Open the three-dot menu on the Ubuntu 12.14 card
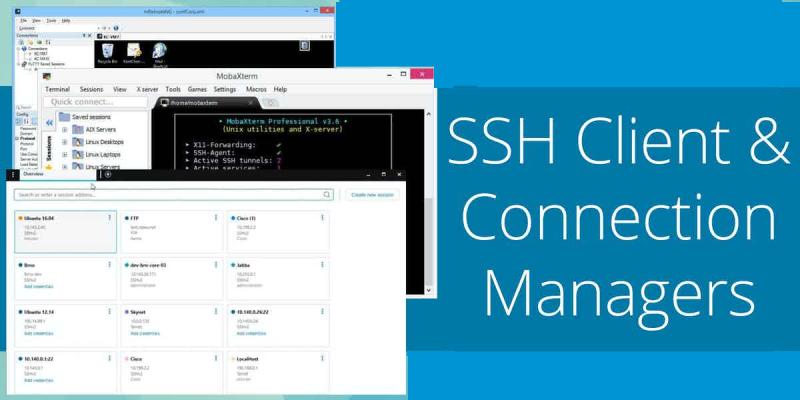 pyautogui.click(x=110, y=312)
